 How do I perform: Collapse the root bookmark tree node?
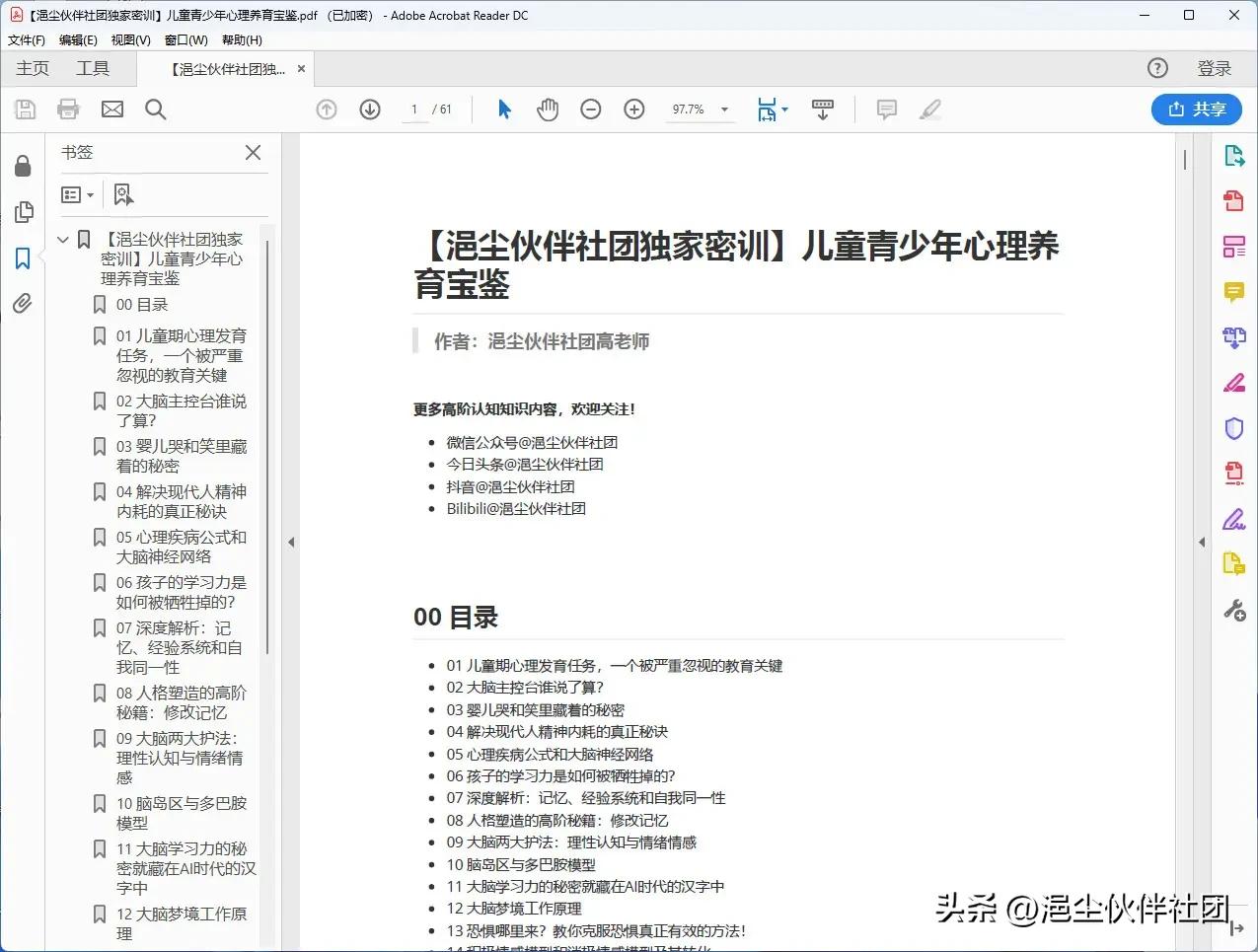63,240
